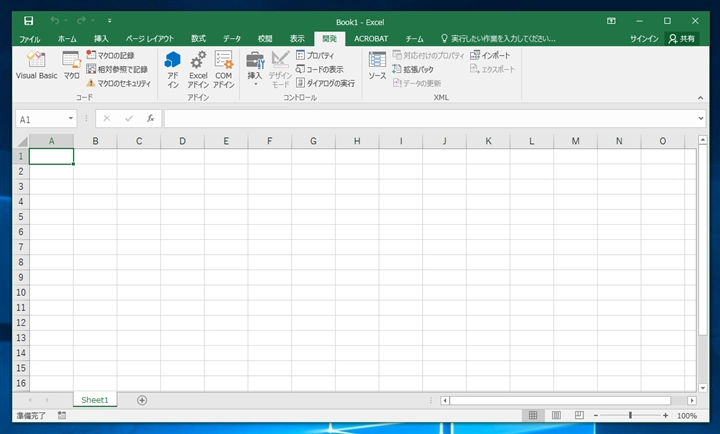The height and width of the screenshot is (434, 720).
Task: Click the Insert Function fx icon
Action: pos(151,118)
